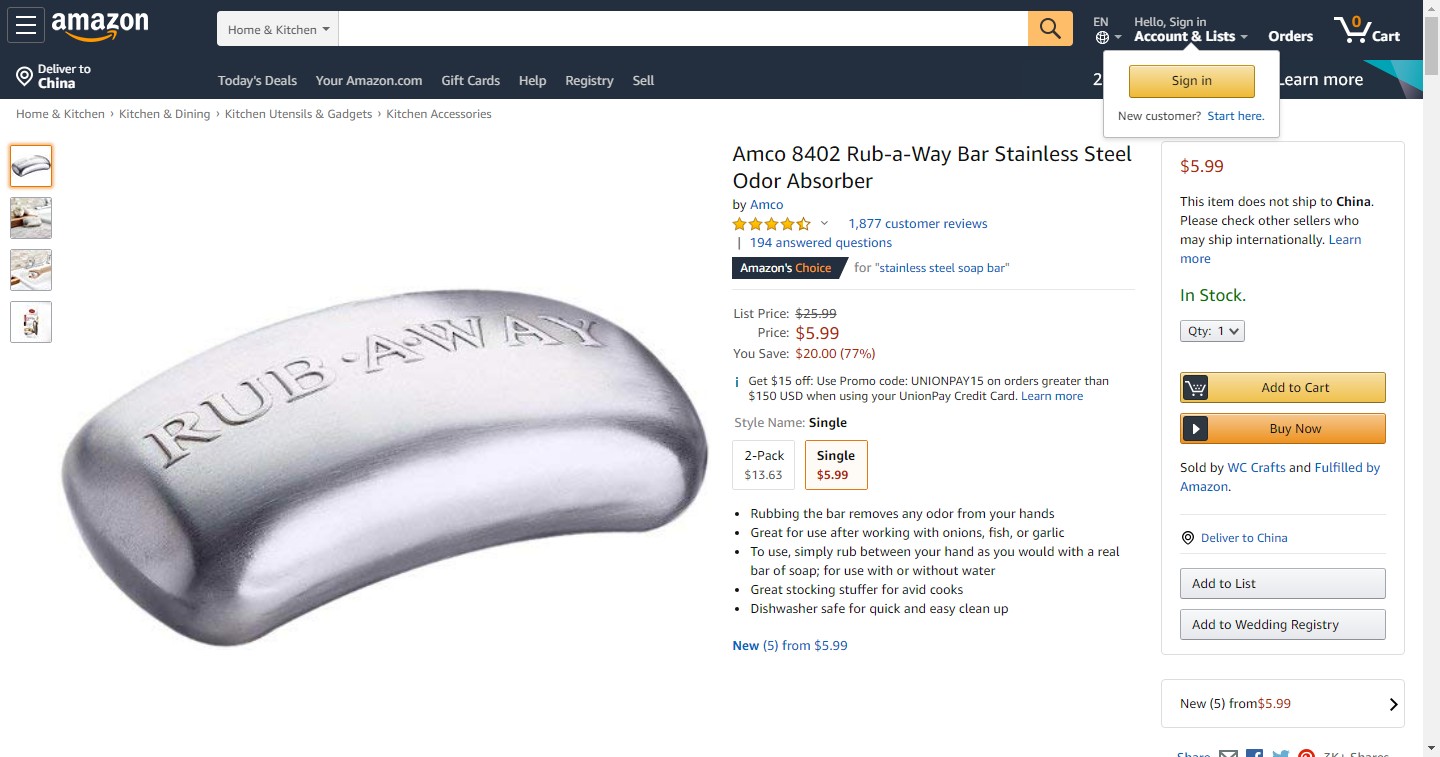Select the fourth product thumbnail image
This screenshot has height=757, width=1440.
pyautogui.click(x=31, y=322)
